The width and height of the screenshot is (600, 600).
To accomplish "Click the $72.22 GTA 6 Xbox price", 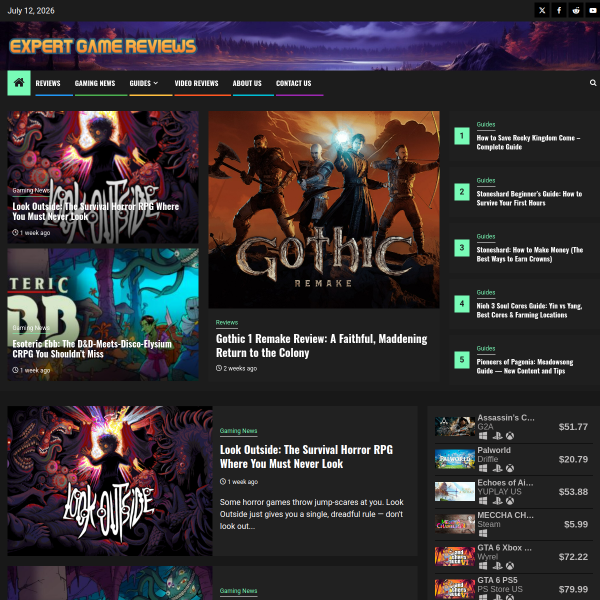I will pyautogui.click(x=573, y=557).
